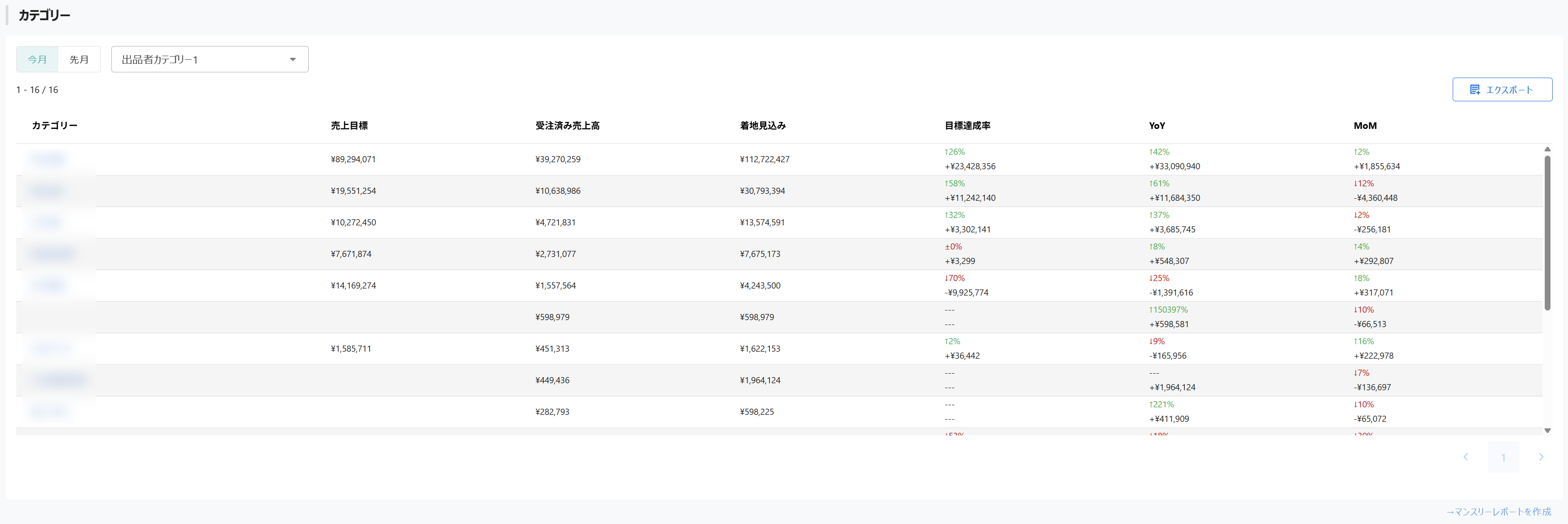
Task: Click the export icon beside エクスポート
Action: (x=1475, y=89)
